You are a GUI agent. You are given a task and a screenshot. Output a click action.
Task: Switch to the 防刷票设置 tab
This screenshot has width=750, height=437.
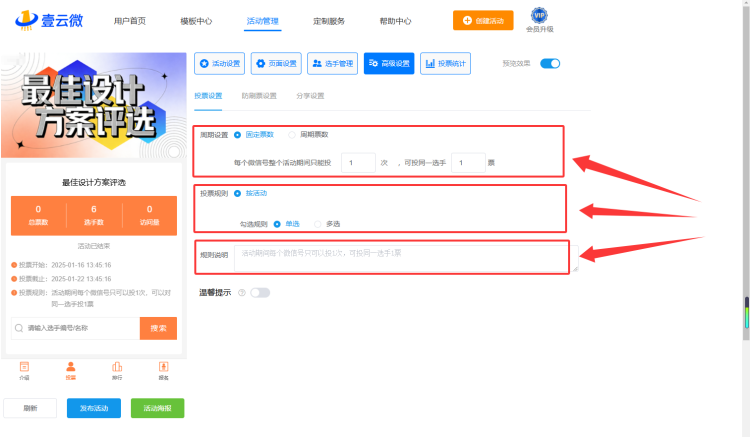tap(259, 96)
